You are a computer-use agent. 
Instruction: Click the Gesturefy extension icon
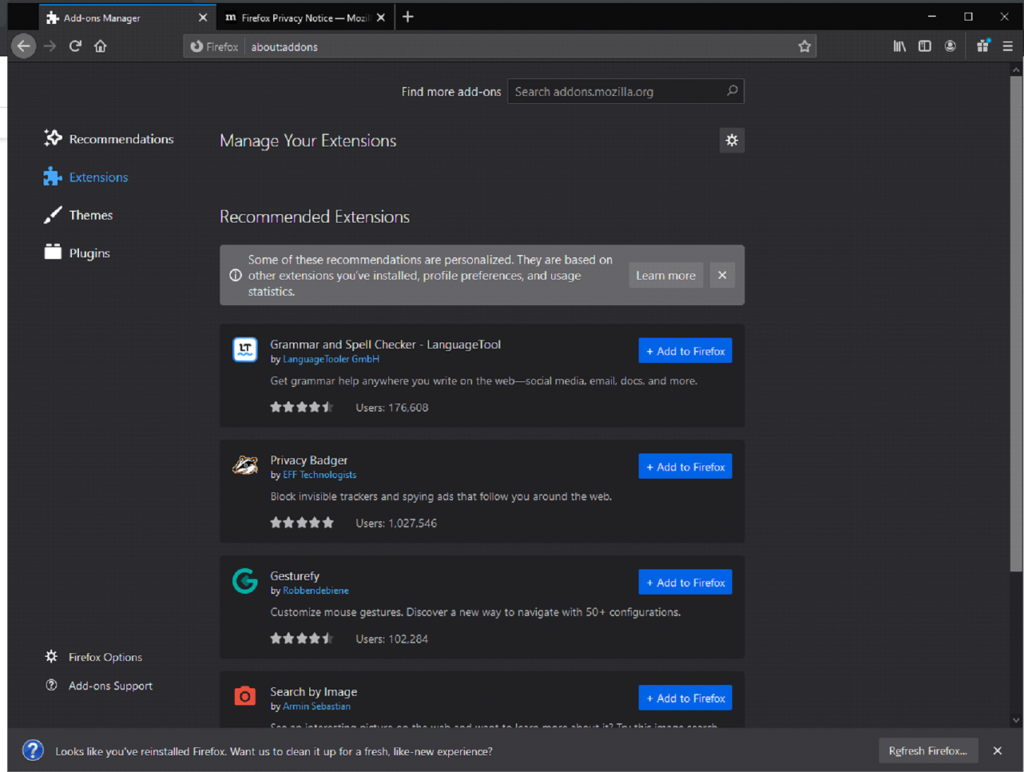(245, 581)
